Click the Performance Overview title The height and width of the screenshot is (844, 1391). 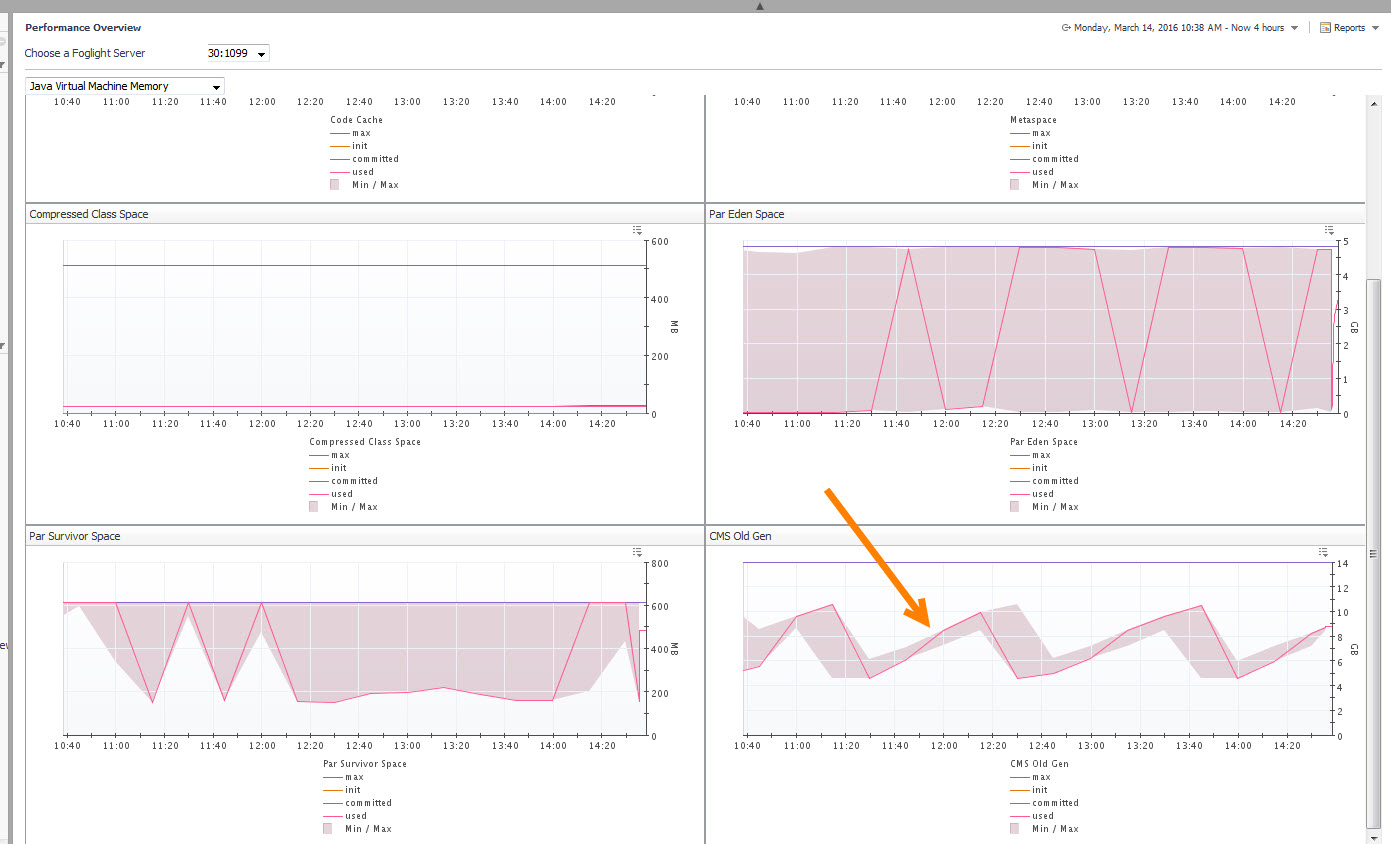pyautogui.click(x=83, y=28)
